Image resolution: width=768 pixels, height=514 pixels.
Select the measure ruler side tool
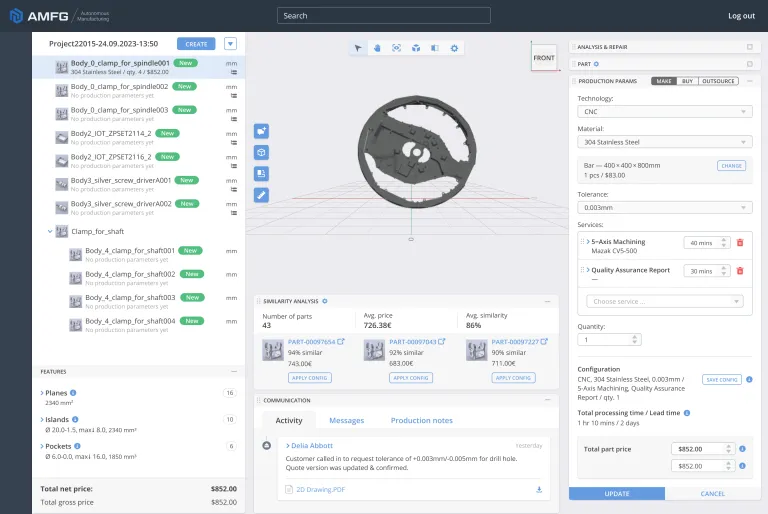(261, 195)
